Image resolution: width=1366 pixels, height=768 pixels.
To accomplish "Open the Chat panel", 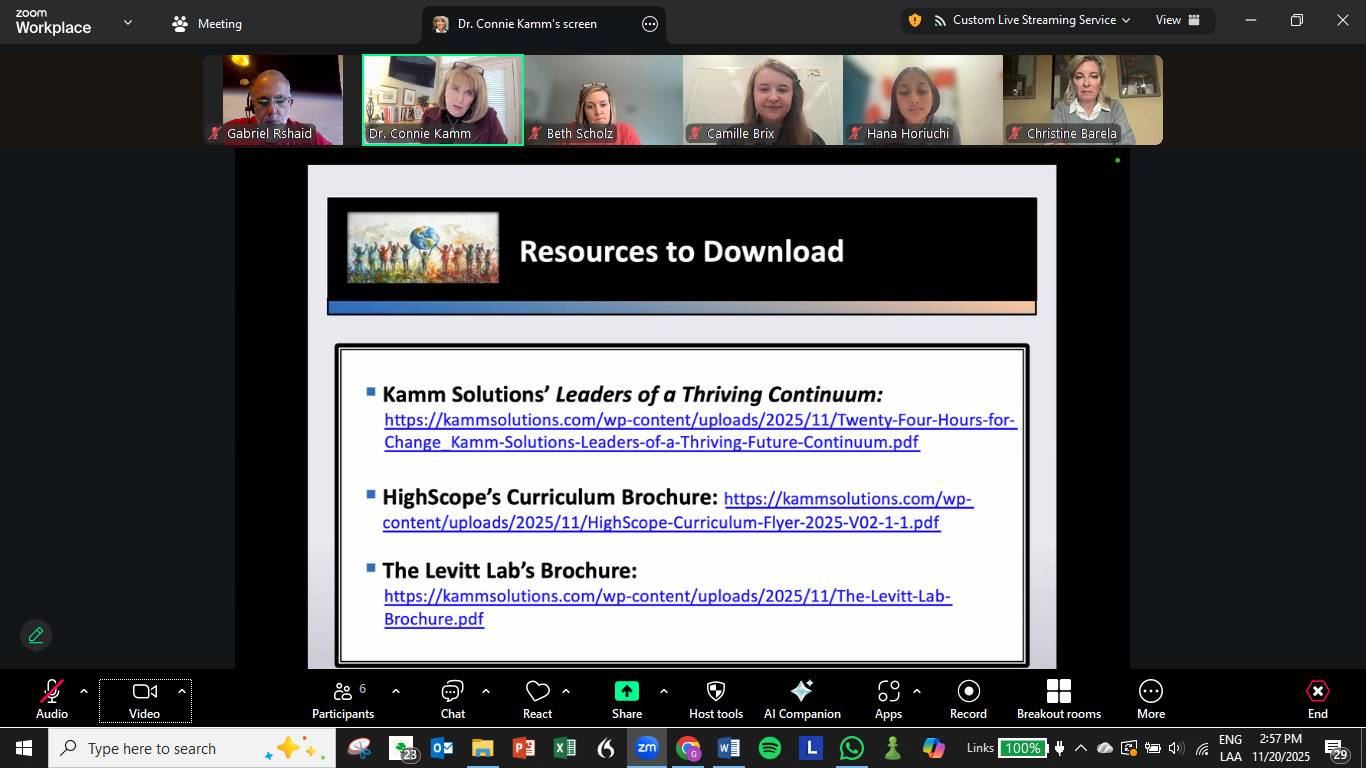I will (x=452, y=699).
